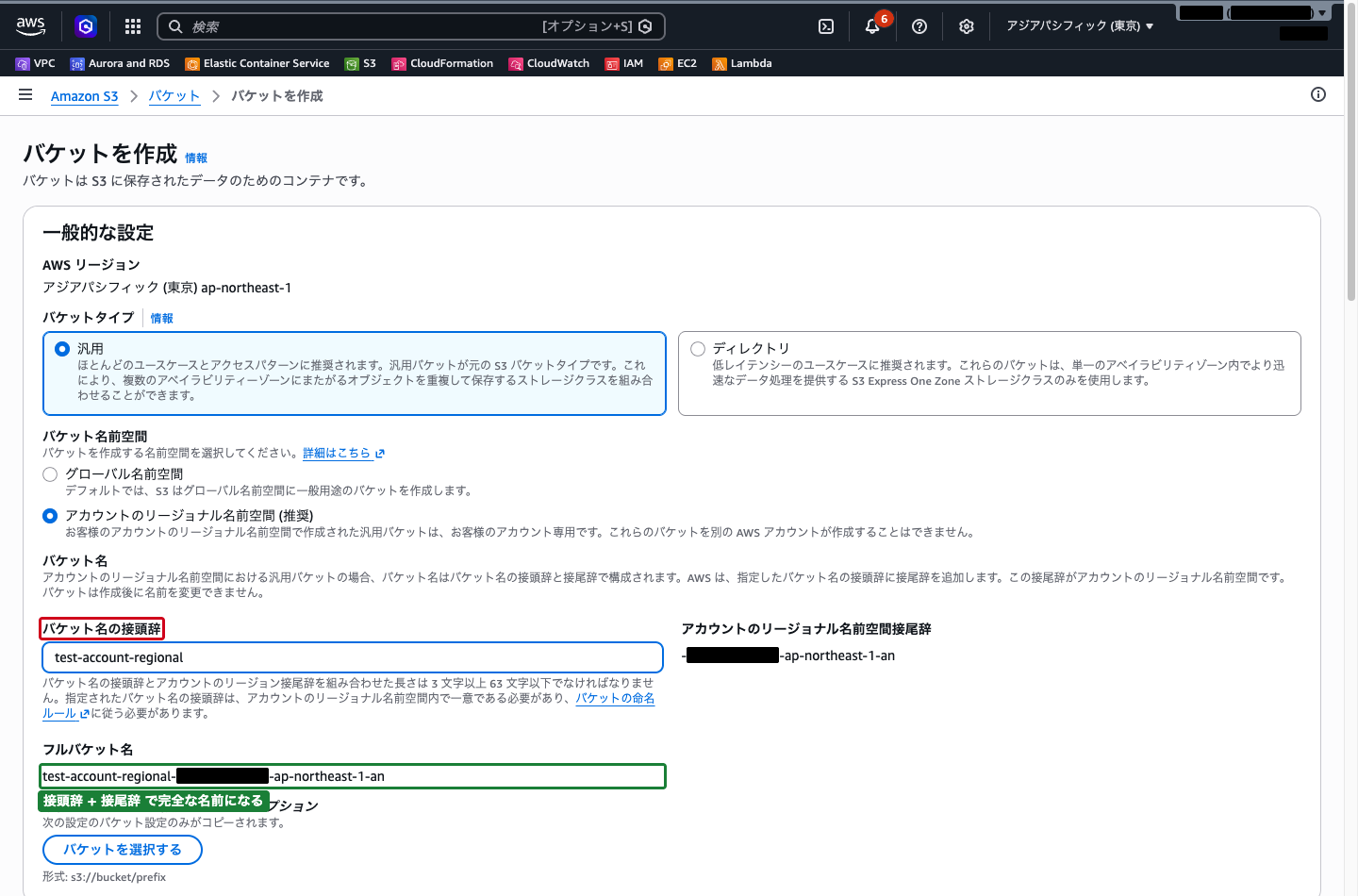Choose グローバル名前空間 option
The height and width of the screenshot is (896, 1358).
pos(50,474)
